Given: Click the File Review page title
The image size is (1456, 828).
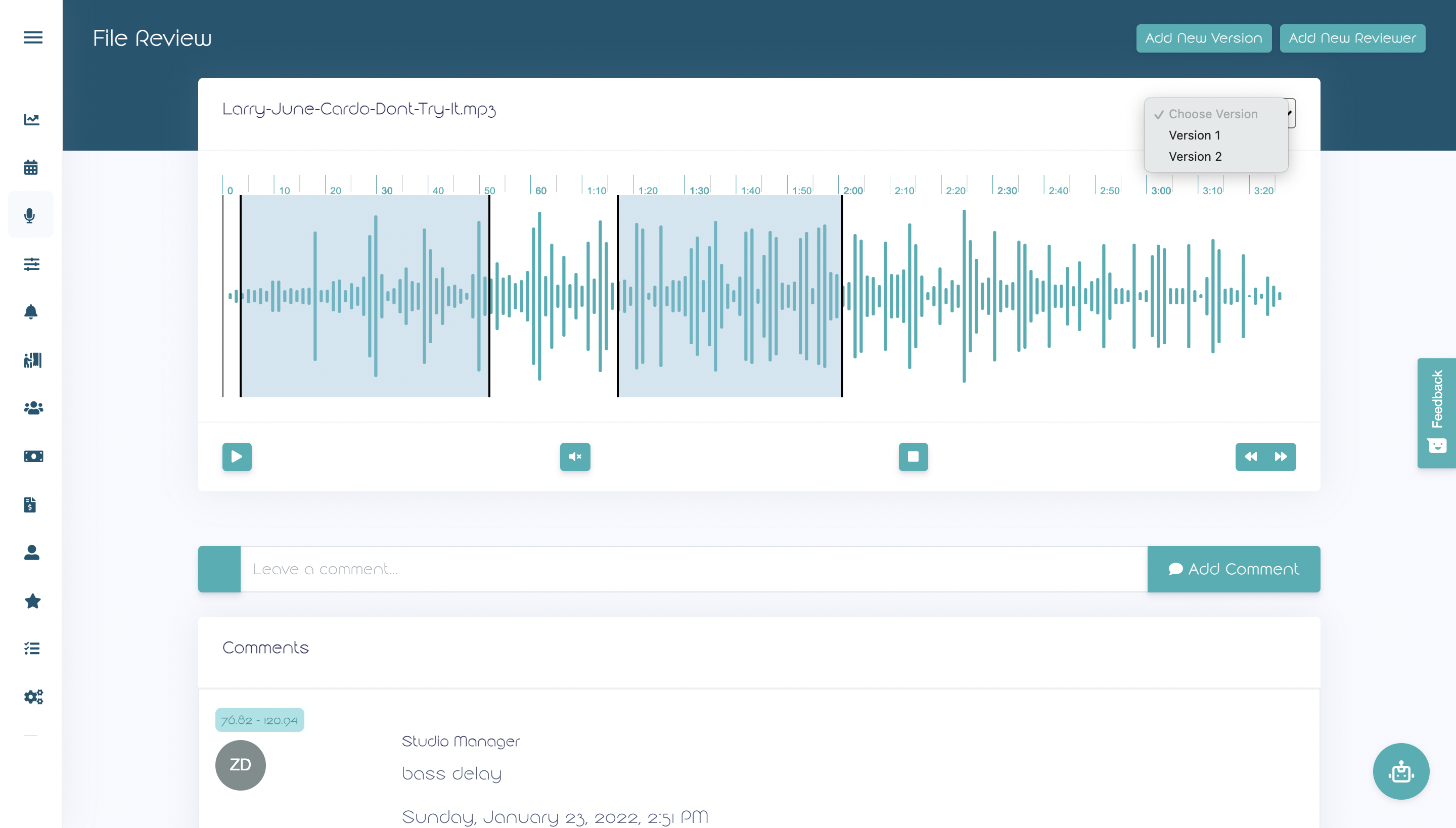Looking at the screenshot, I should 152,38.
